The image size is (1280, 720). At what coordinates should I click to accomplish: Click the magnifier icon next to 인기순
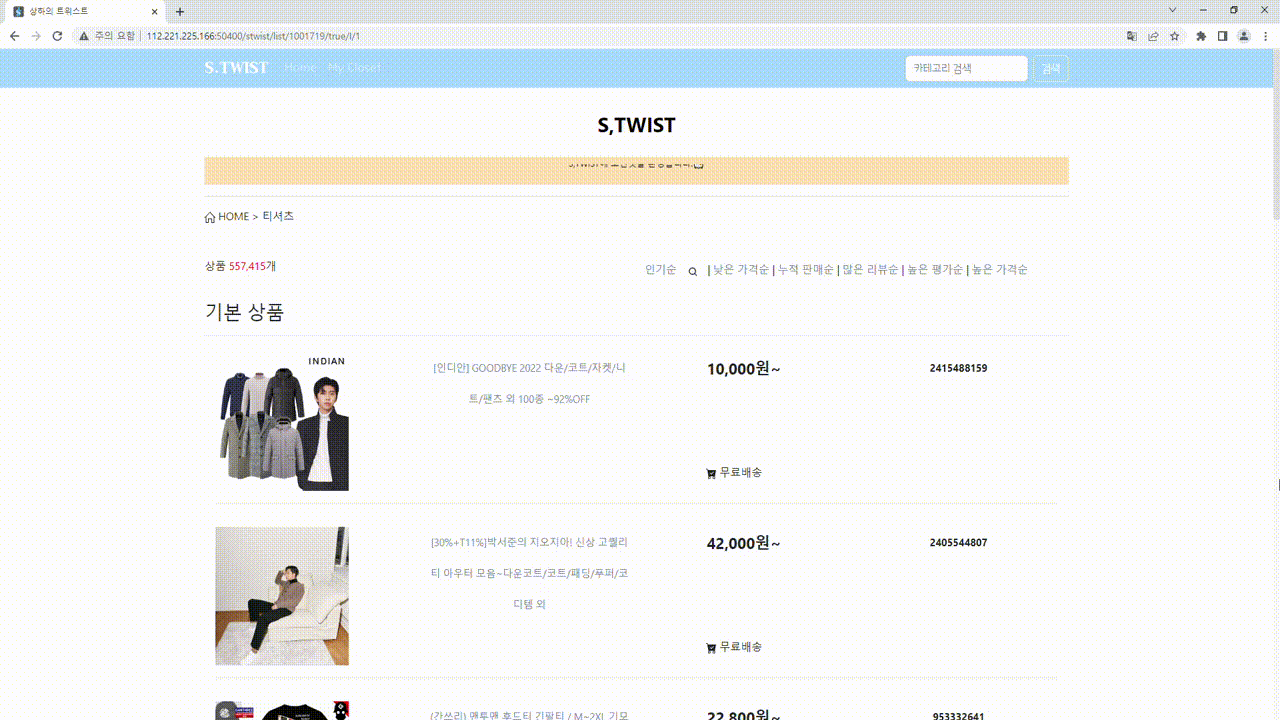(x=692, y=270)
